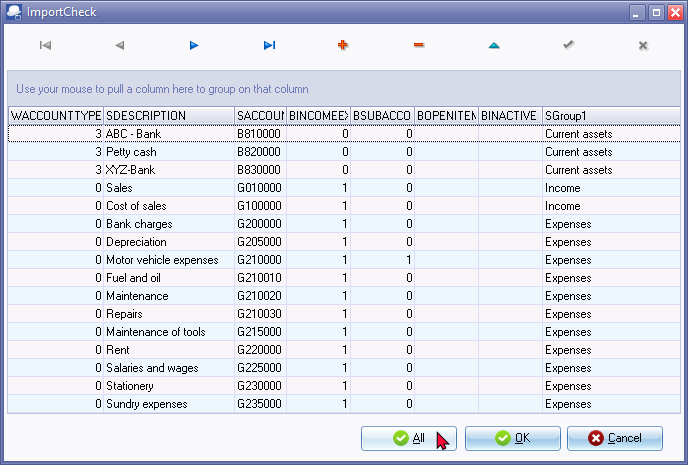
Task: Click the next record blue arrow
Action: (194, 46)
